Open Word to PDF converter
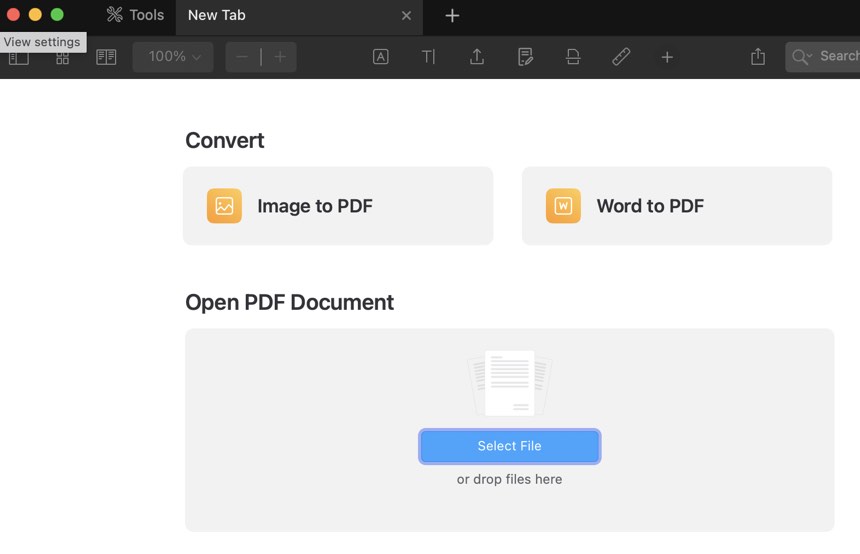This screenshot has height=554, width=860. 677,206
